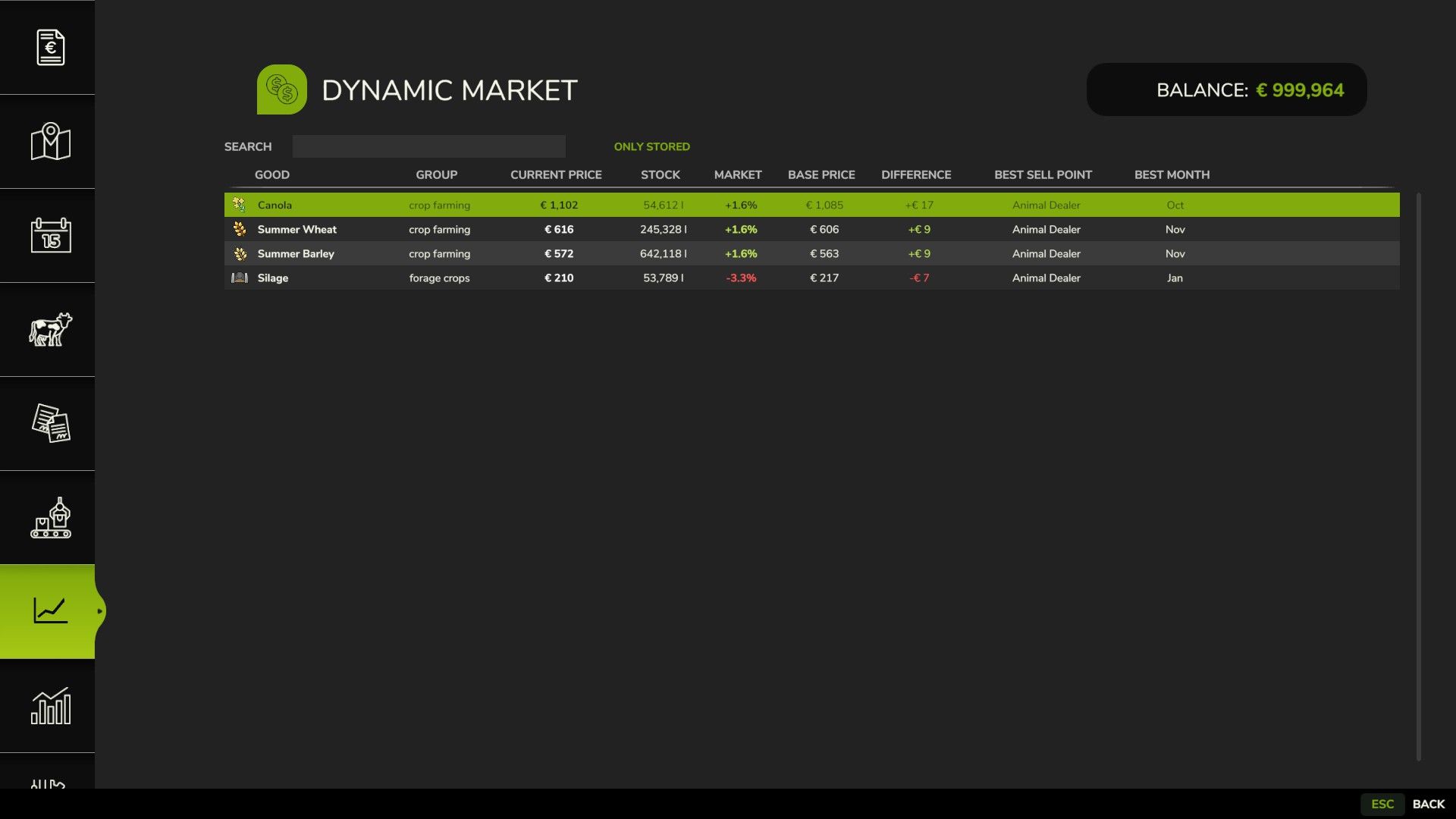The width and height of the screenshot is (1456, 819).
Task: Select the Summer Wheat row
Action: (811, 229)
